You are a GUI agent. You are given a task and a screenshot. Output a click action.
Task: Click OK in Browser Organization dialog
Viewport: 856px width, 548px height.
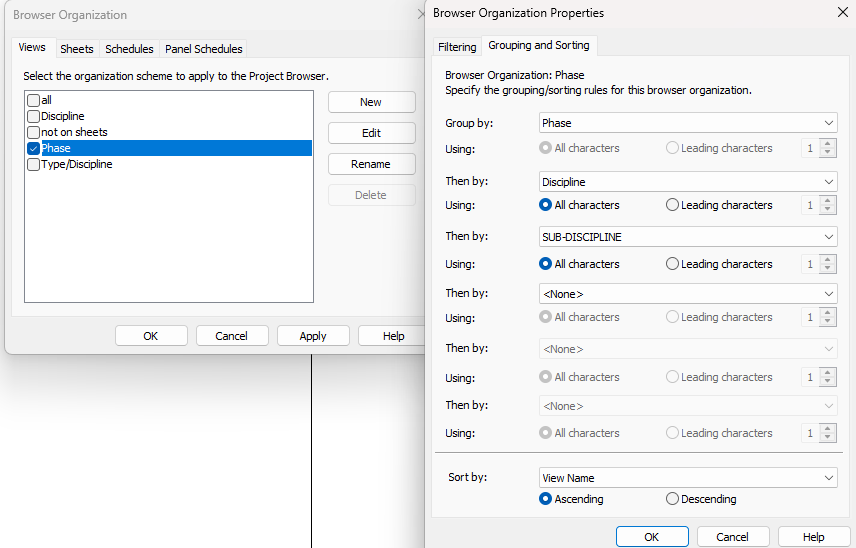[151, 336]
